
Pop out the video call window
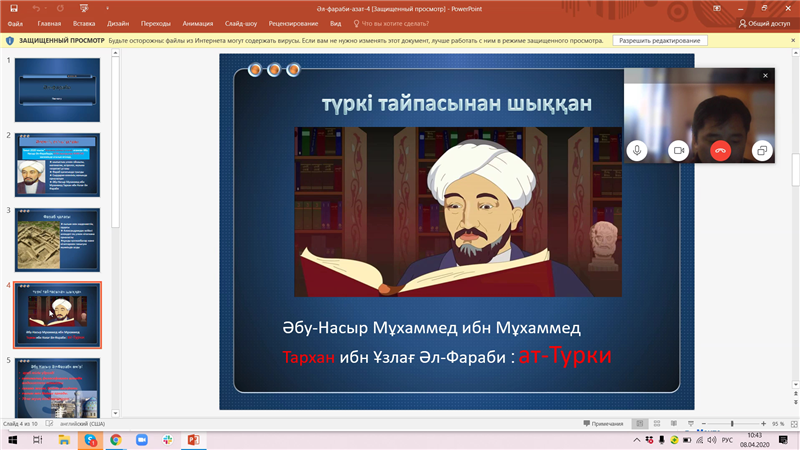pos(762,150)
